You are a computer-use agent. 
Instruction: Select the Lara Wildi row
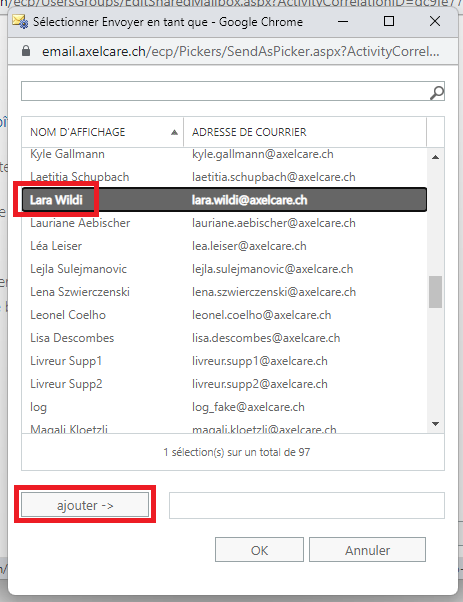224,200
